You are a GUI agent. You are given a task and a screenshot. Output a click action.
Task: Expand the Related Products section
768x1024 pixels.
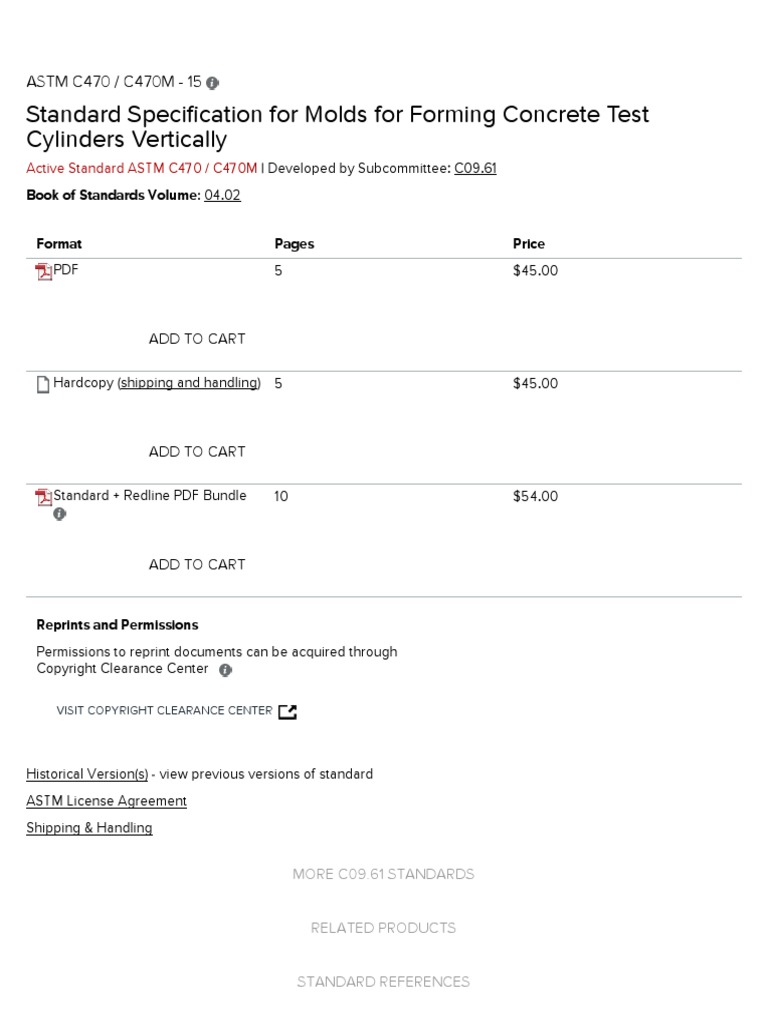pyautogui.click(x=383, y=928)
